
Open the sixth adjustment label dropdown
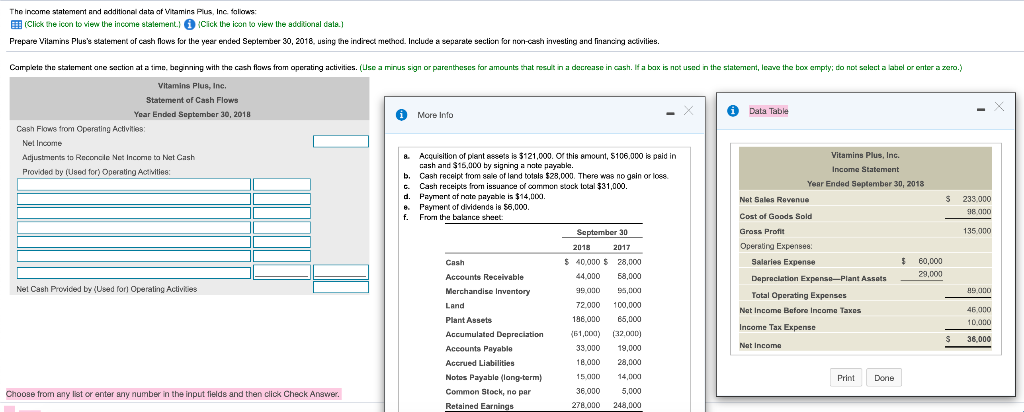(x=134, y=257)
